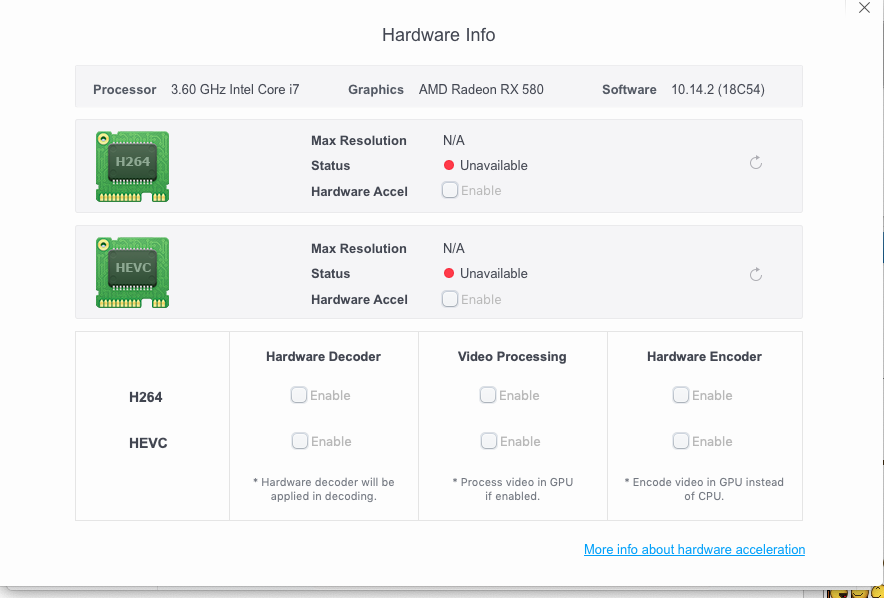Refresh the HEVC hardware status
This screenshot has height=598, width=884.
(755, 274)
